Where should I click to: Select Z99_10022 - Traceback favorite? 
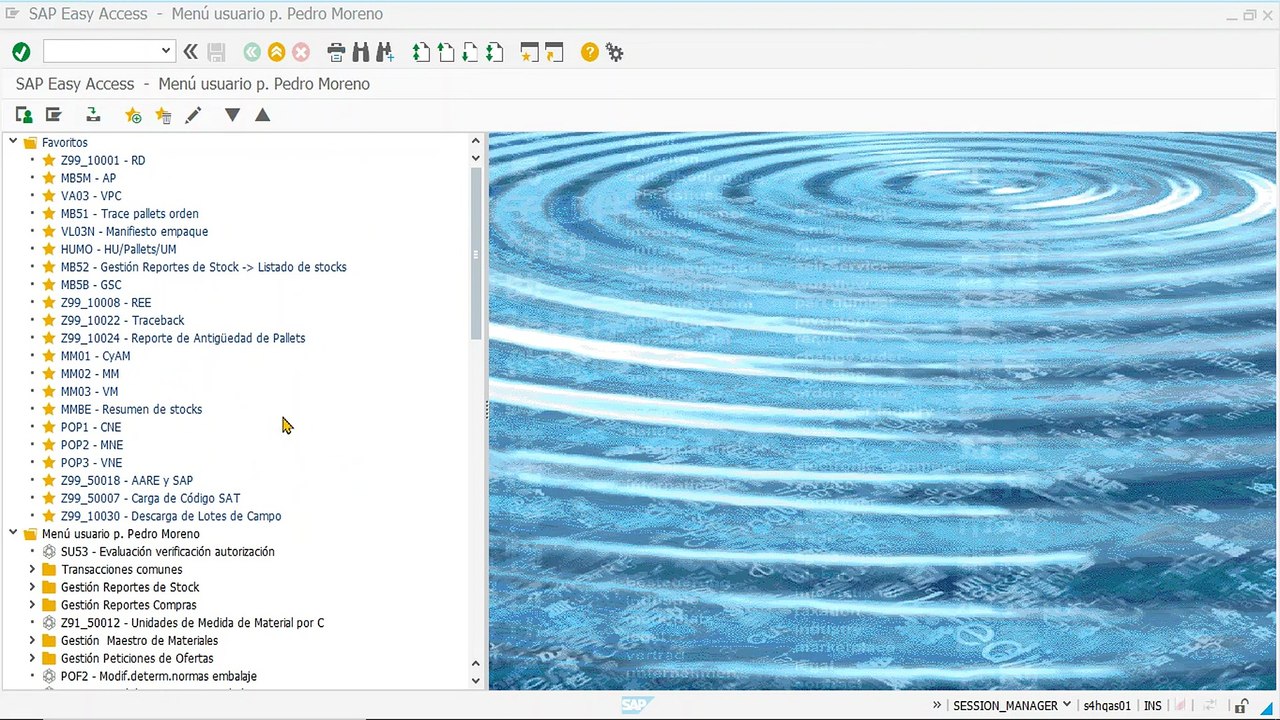122,320
